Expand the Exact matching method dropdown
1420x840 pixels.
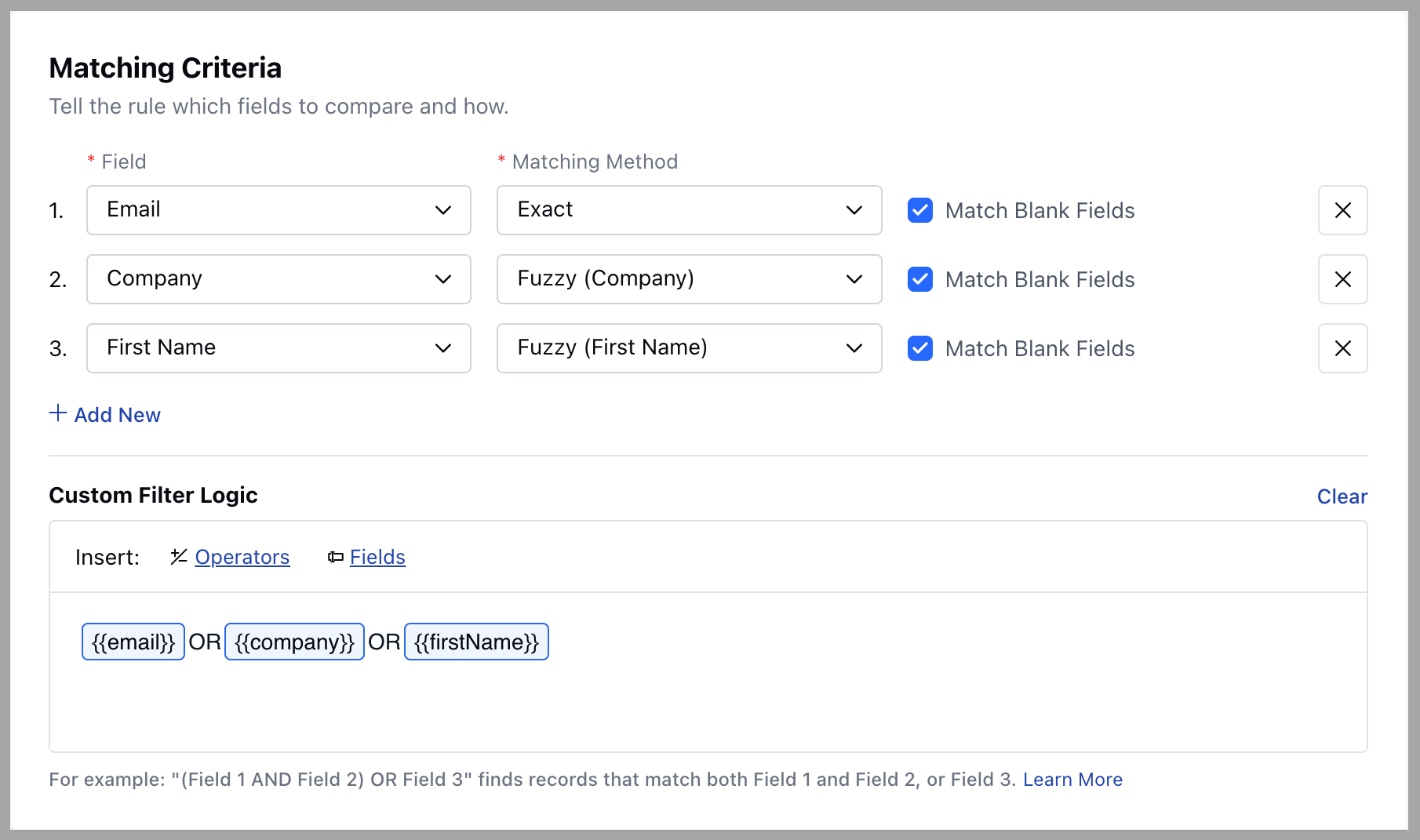pyautogui.click(x=689, y=210)
